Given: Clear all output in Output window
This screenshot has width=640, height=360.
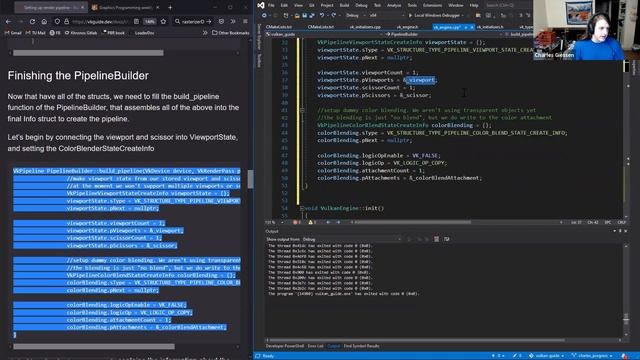Looking at the screenshot, I should (436, 239).
